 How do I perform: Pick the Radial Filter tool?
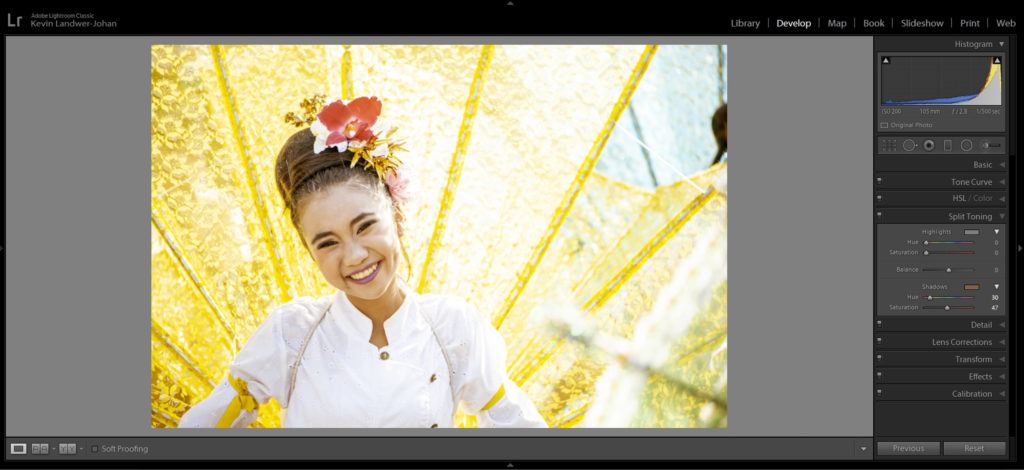[967, 145]
